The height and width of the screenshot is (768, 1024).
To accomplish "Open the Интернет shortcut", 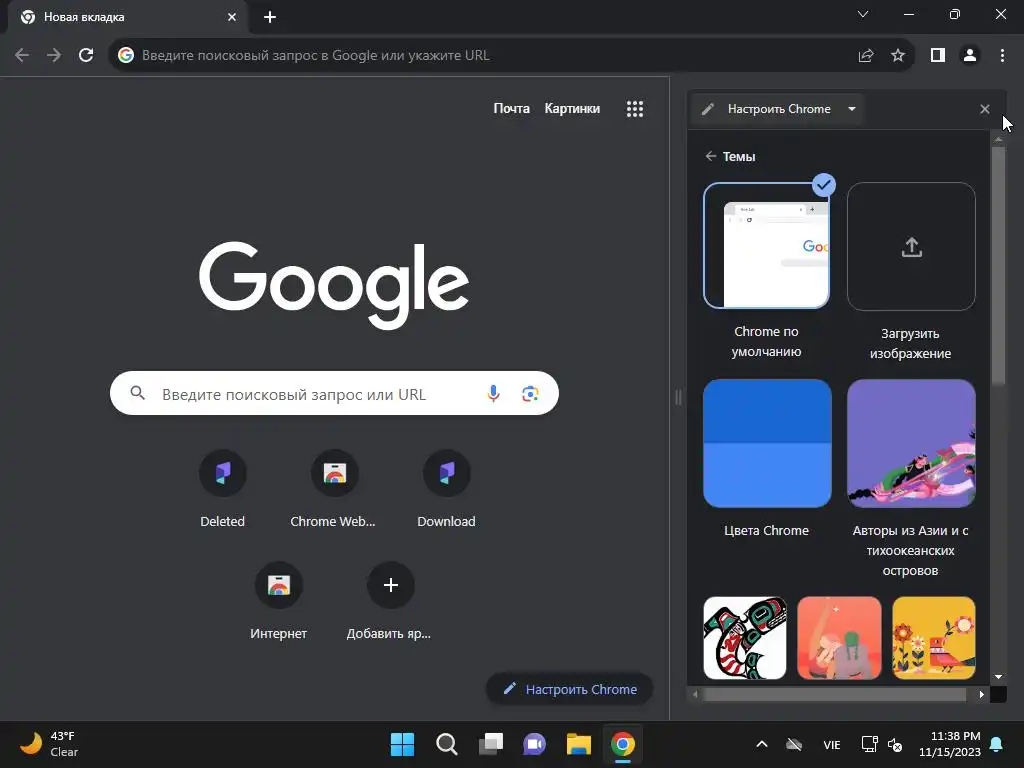I will tap(279, 601).
